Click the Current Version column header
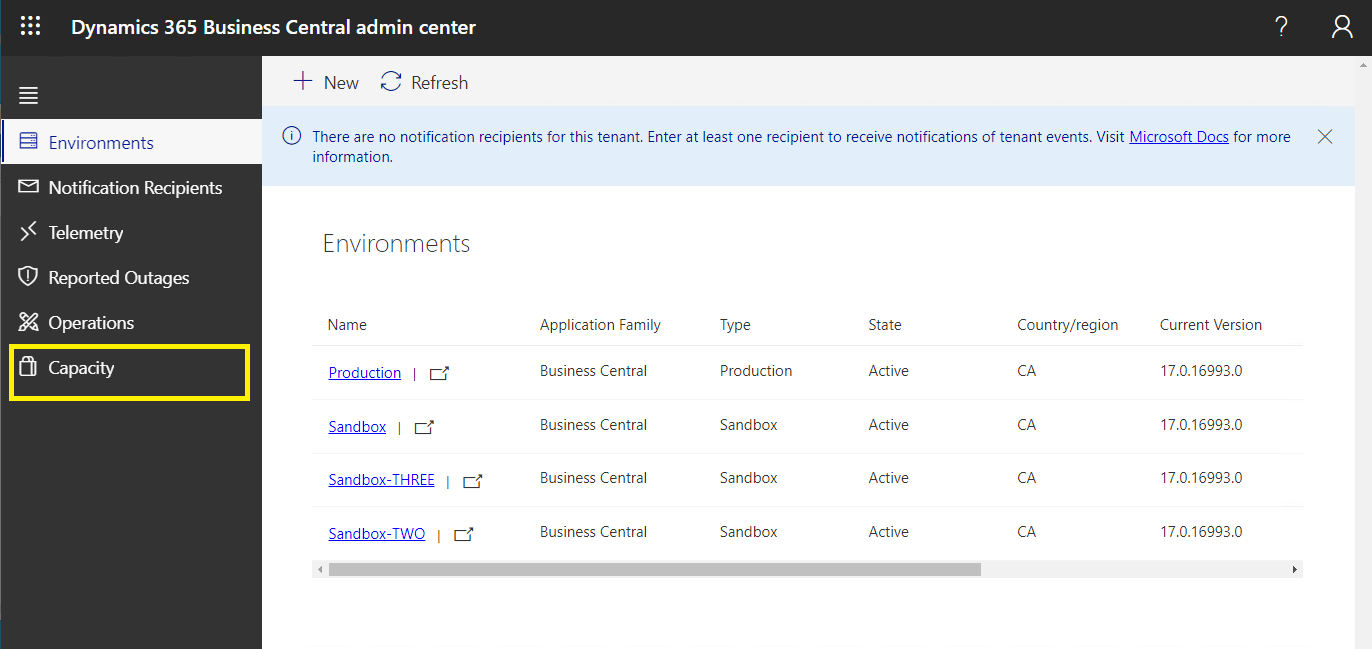Image resolution: width=1372 pixels, height=649 pixels. tap(1211, 325)
